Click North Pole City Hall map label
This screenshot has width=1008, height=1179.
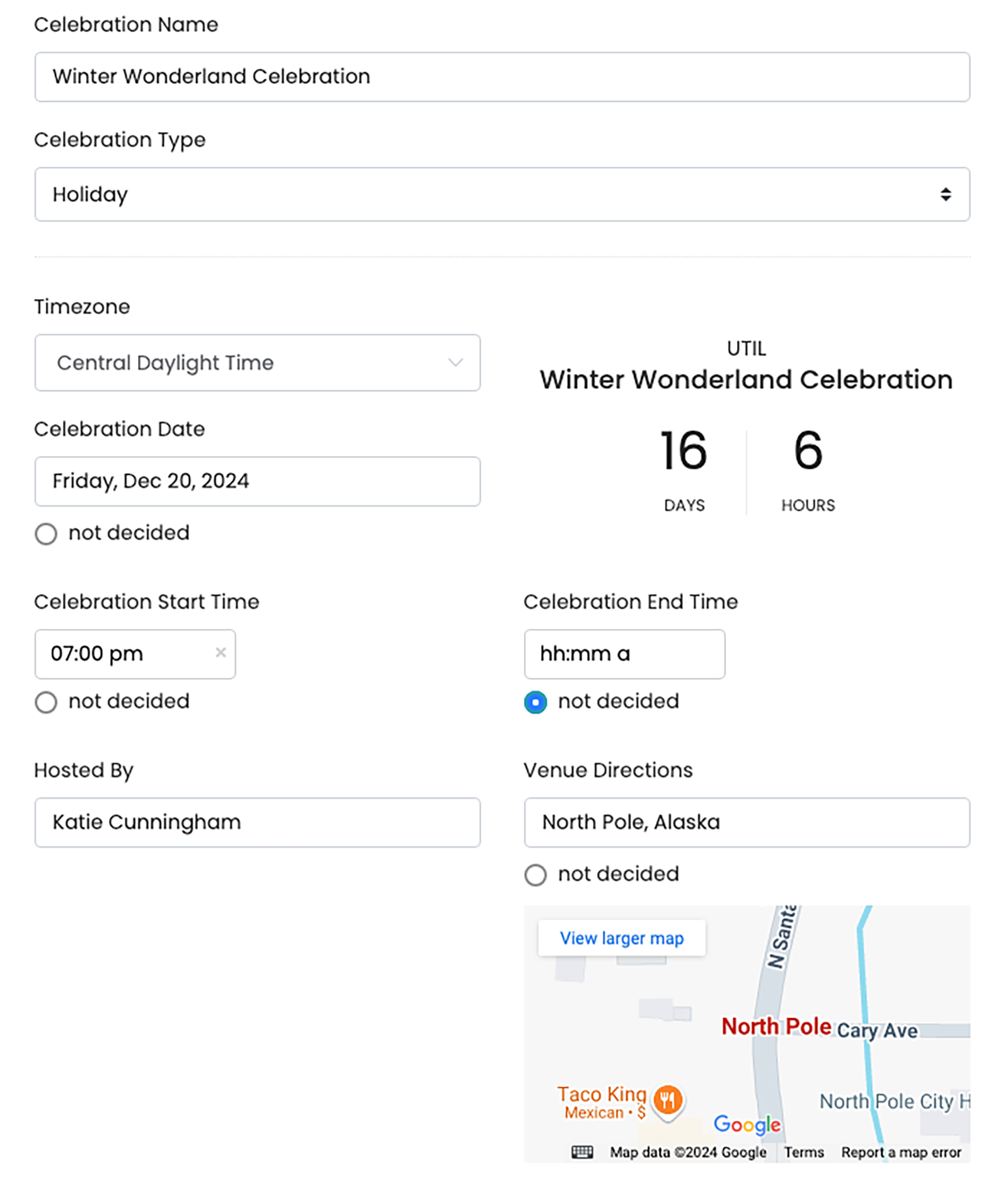[x=895, y=1102]
